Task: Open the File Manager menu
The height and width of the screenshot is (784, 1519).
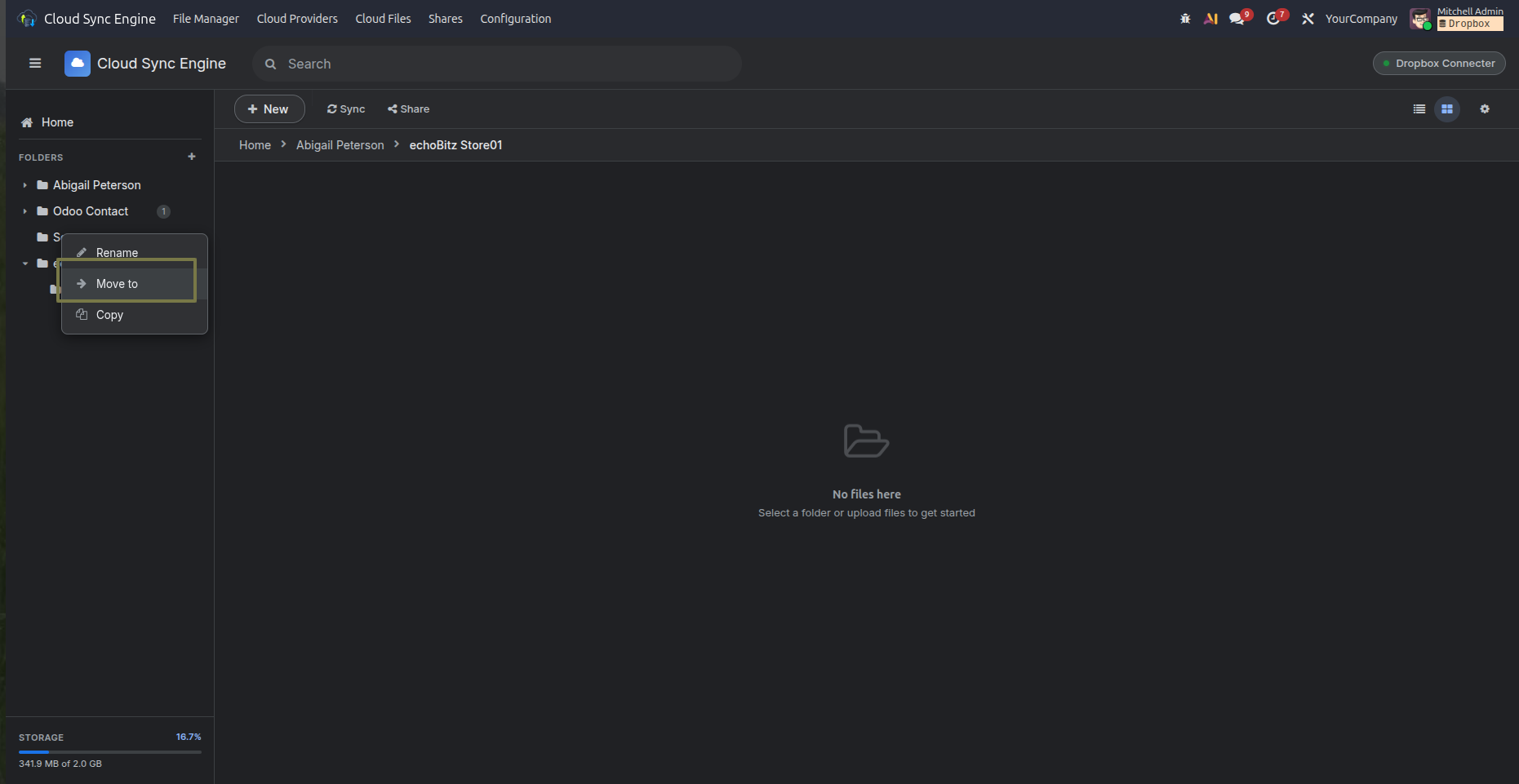Action: pyautogui.click(x=206, y=19)
